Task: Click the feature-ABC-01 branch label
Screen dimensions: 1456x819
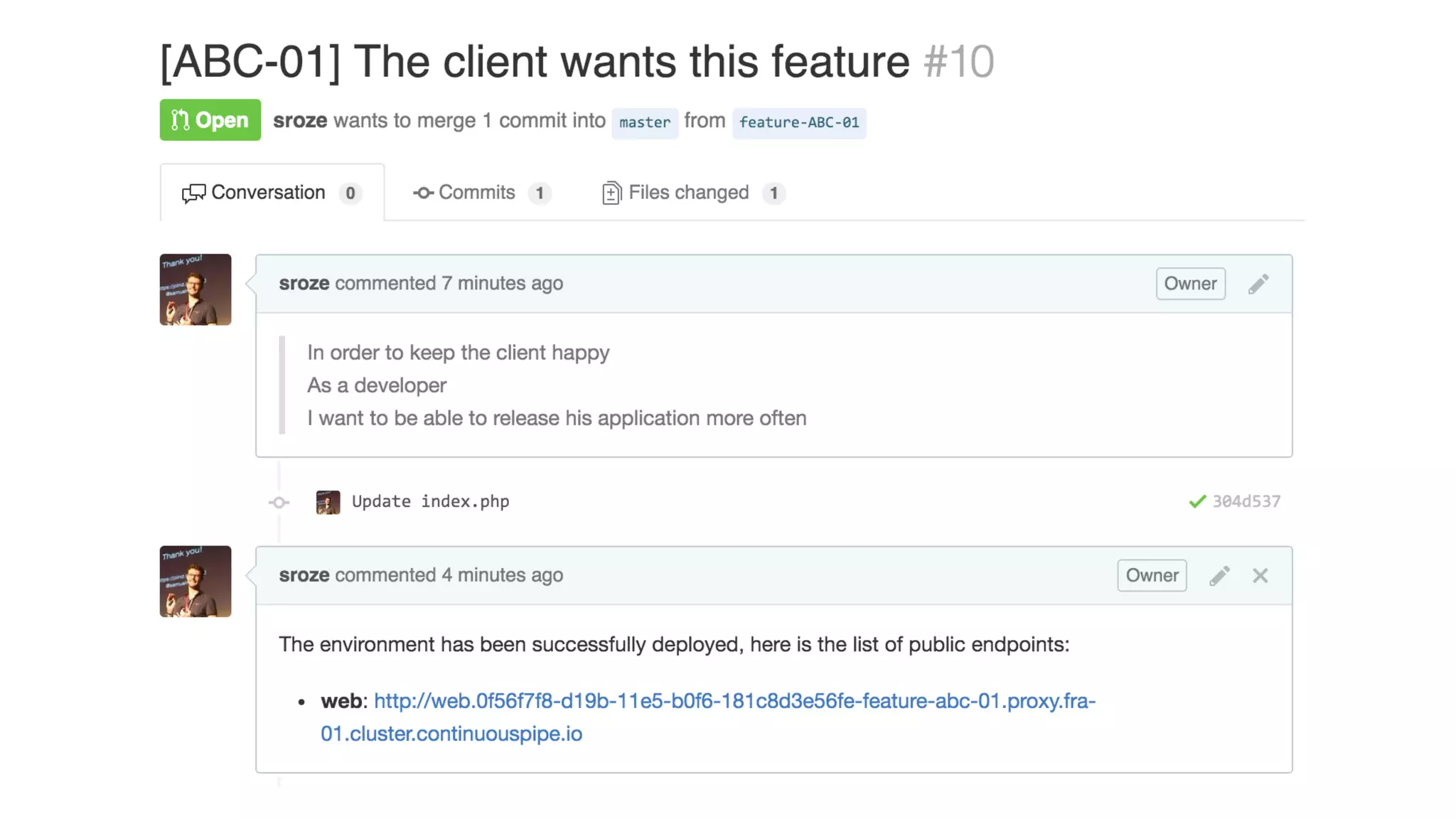Action: [x=799, y=122]
